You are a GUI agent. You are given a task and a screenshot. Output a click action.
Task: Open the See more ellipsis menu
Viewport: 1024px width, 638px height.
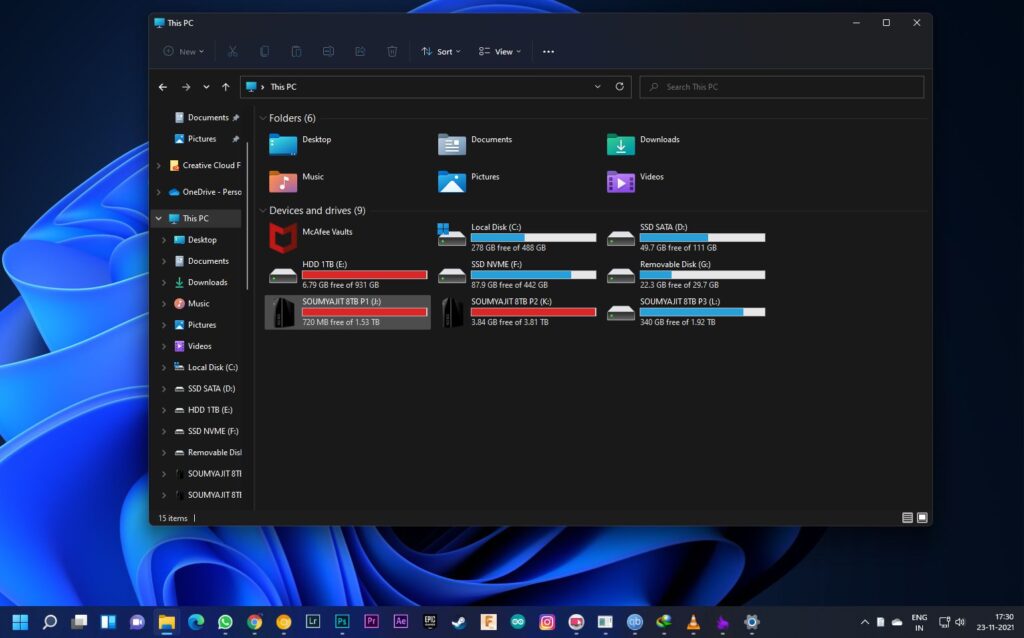[548, 52]
